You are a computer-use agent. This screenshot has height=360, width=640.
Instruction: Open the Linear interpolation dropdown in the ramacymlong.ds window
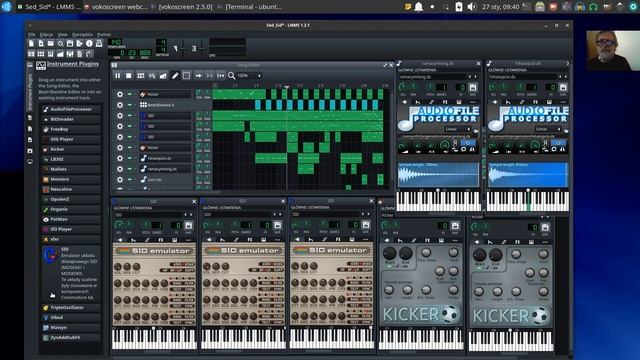pos(458,129)
